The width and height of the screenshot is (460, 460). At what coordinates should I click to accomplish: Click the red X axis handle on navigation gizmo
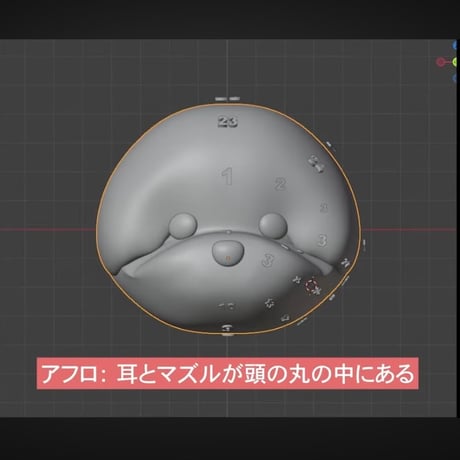pos(441,62)
